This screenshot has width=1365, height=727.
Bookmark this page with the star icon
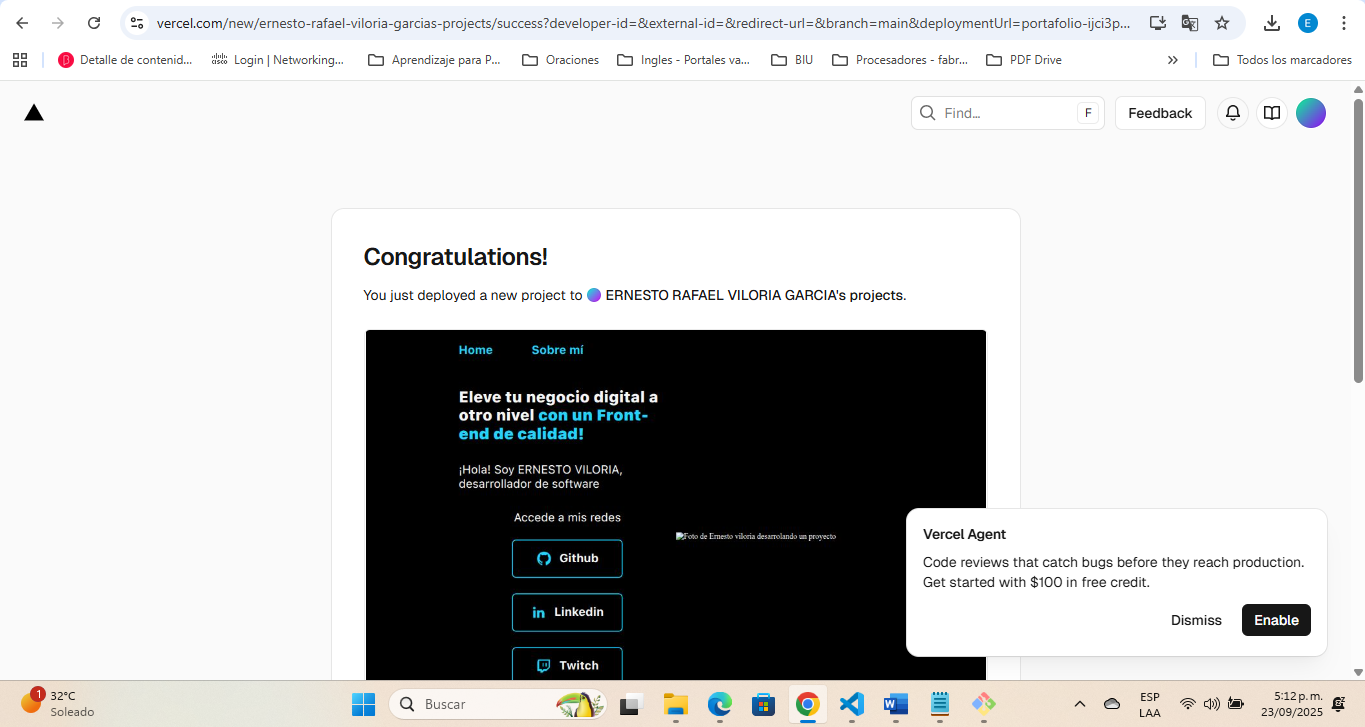tap(1222, 23)
